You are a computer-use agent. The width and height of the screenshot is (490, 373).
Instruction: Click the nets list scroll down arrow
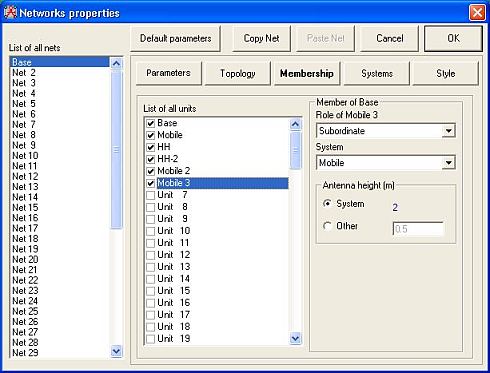(116, 351)
